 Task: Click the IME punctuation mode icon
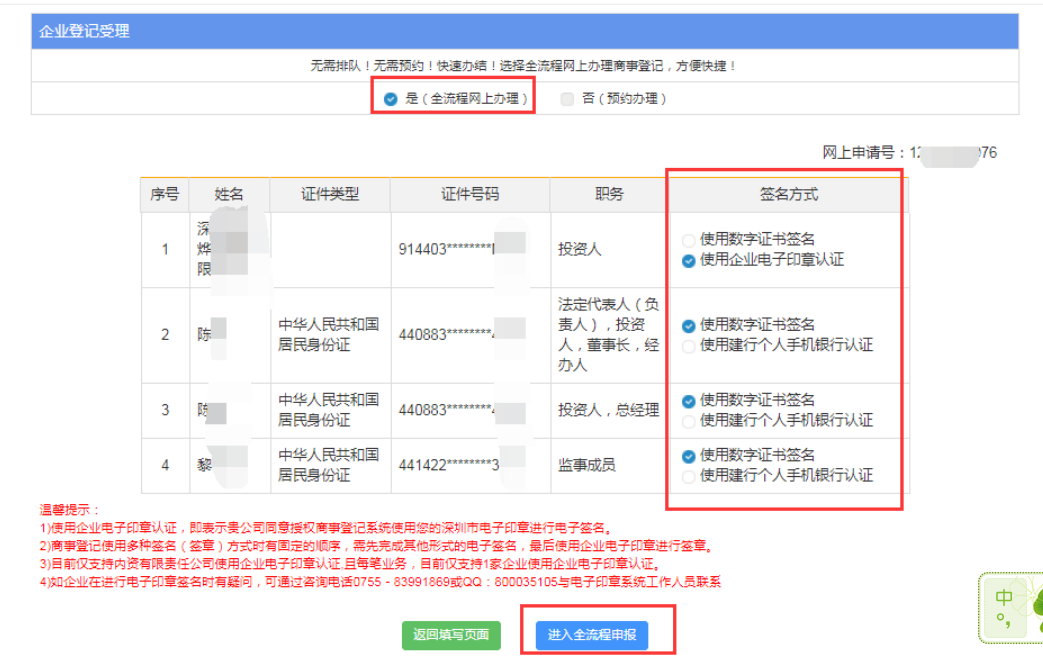1003,622
